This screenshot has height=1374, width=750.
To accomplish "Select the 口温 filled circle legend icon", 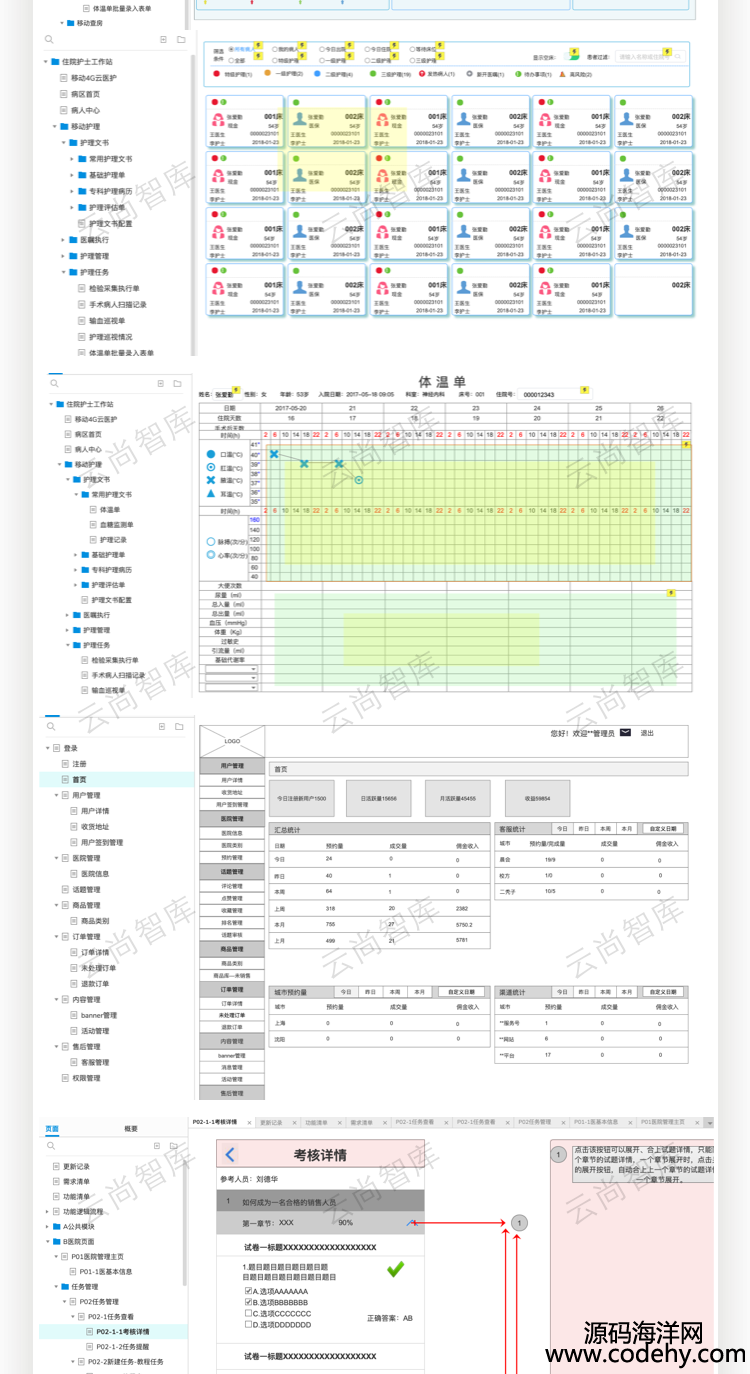I will point(210,454).
